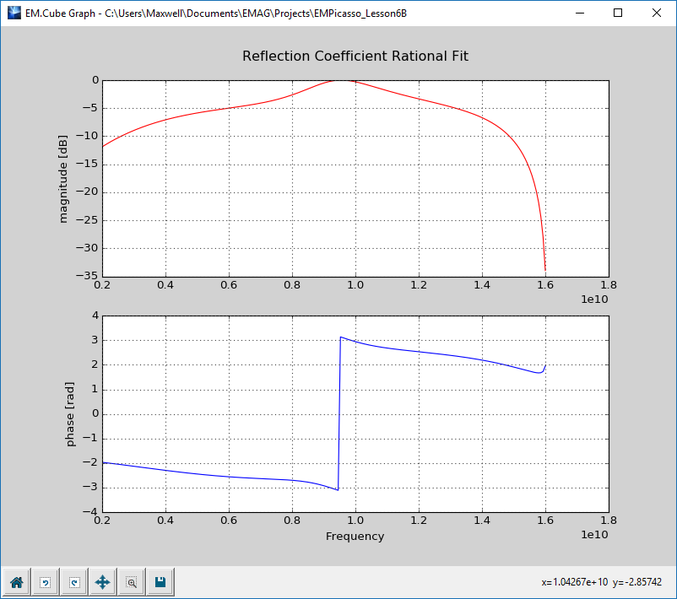Click the Frequency x-axis label
This screenshot has height=599, width=677.
[x=355, y=536]
